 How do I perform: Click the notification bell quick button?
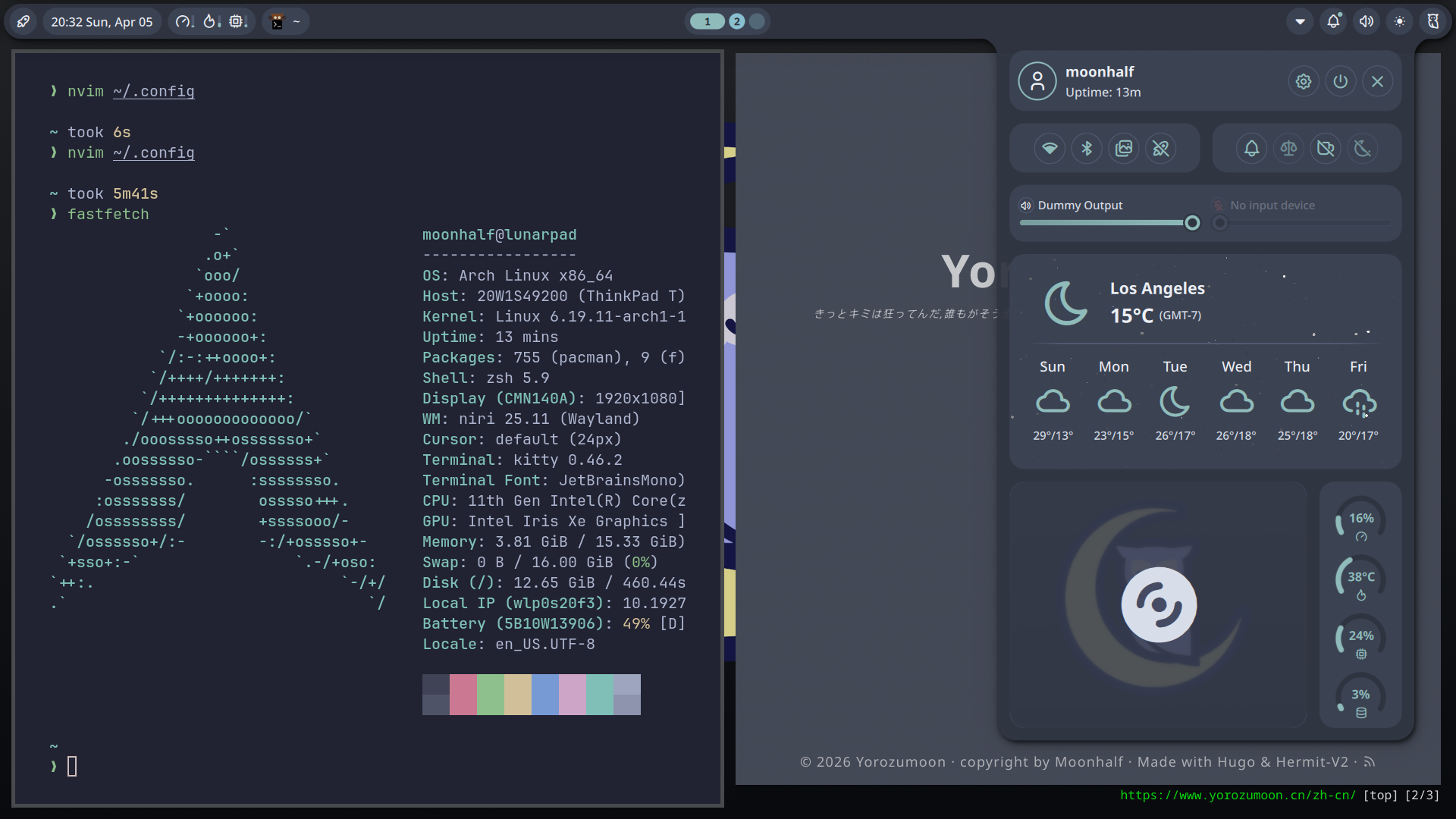(x=1251, y=148)
